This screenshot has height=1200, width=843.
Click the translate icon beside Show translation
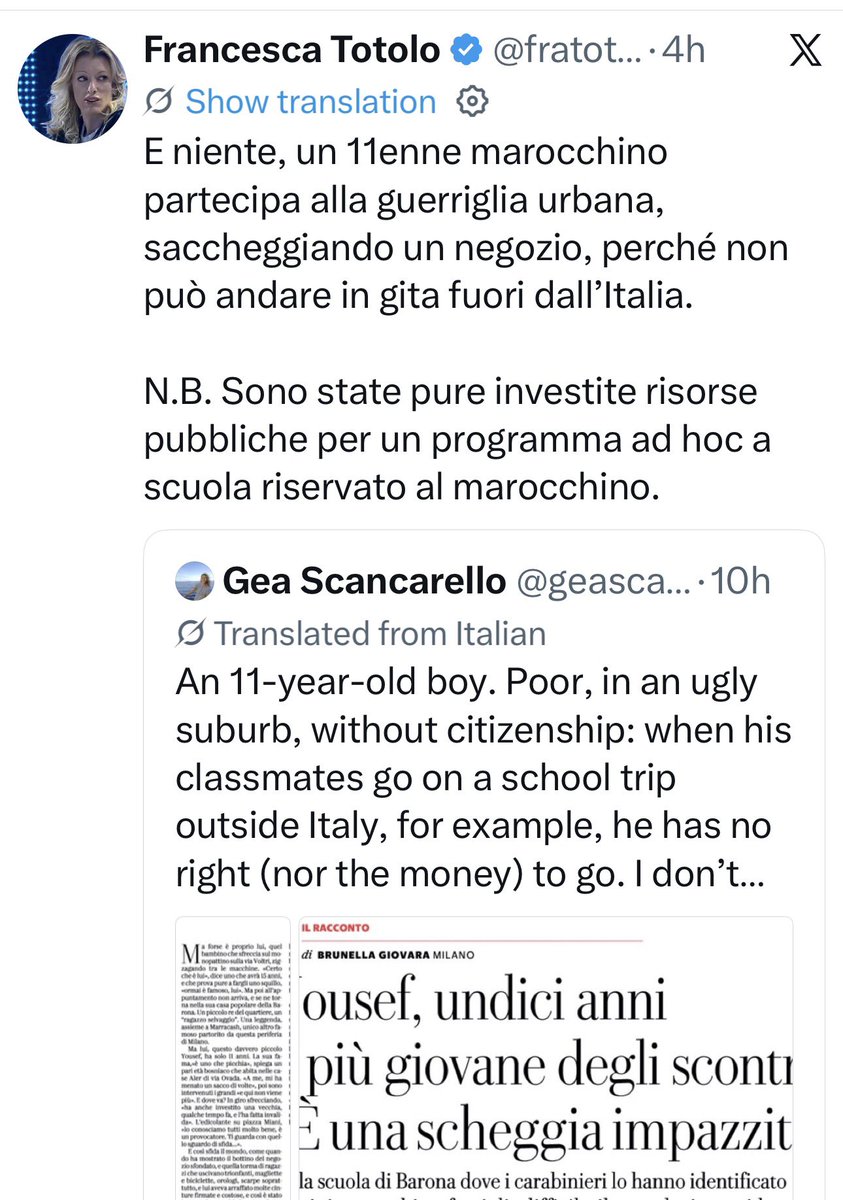tap(160, 101)
